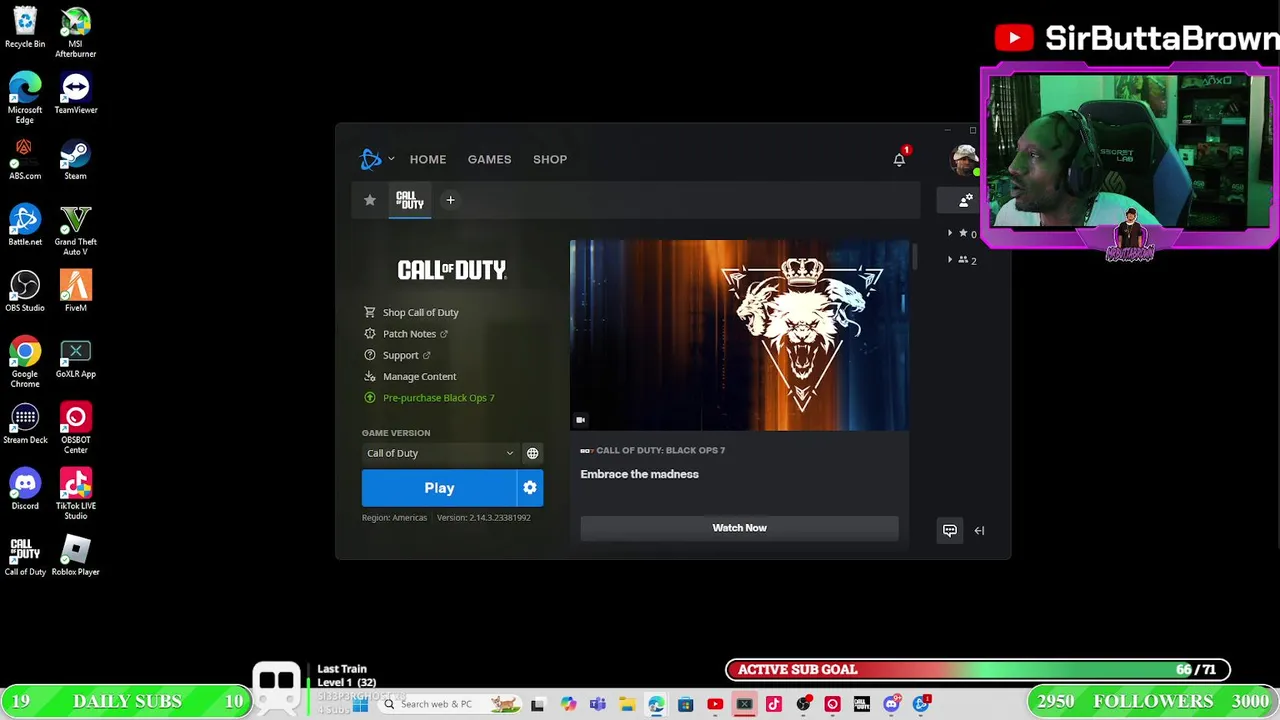Launch FiveM desktop shortcut
Image resolution: width=1280 pixels, height=720 pixels.
(76, 291)
